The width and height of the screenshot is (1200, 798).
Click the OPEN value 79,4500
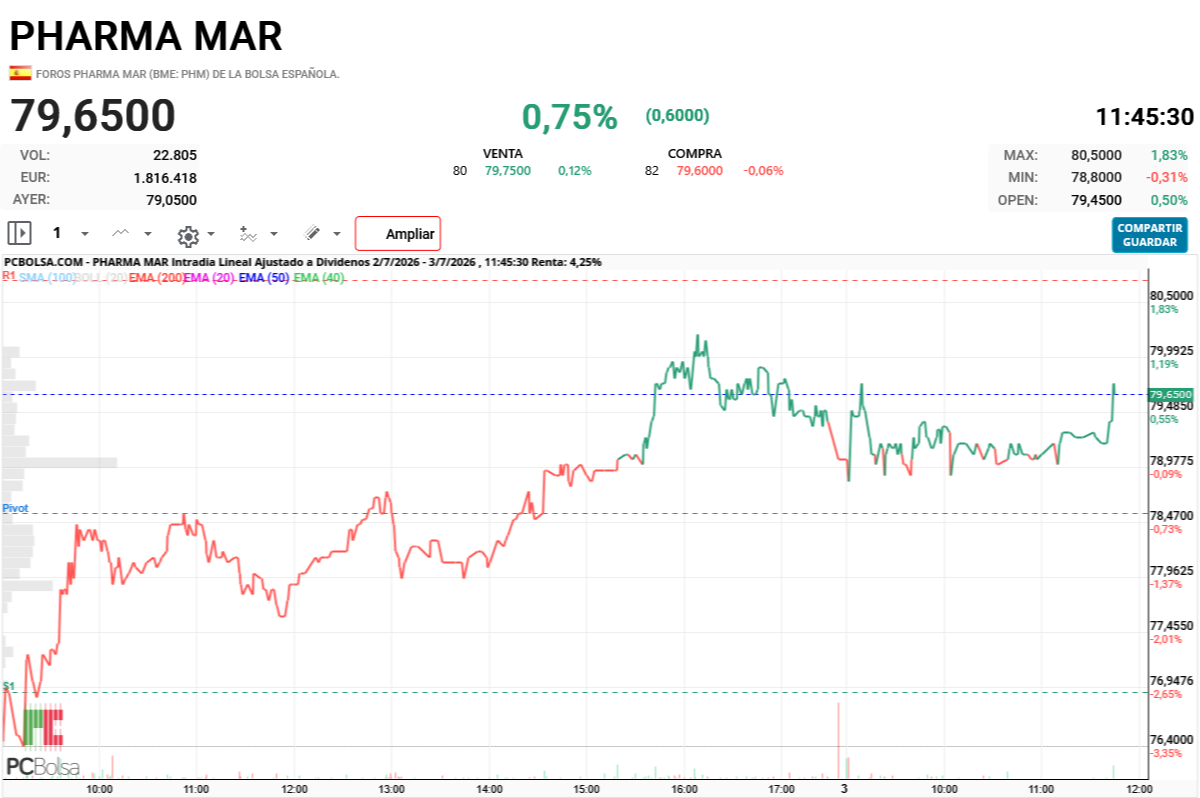click(x=1096, y=200)
